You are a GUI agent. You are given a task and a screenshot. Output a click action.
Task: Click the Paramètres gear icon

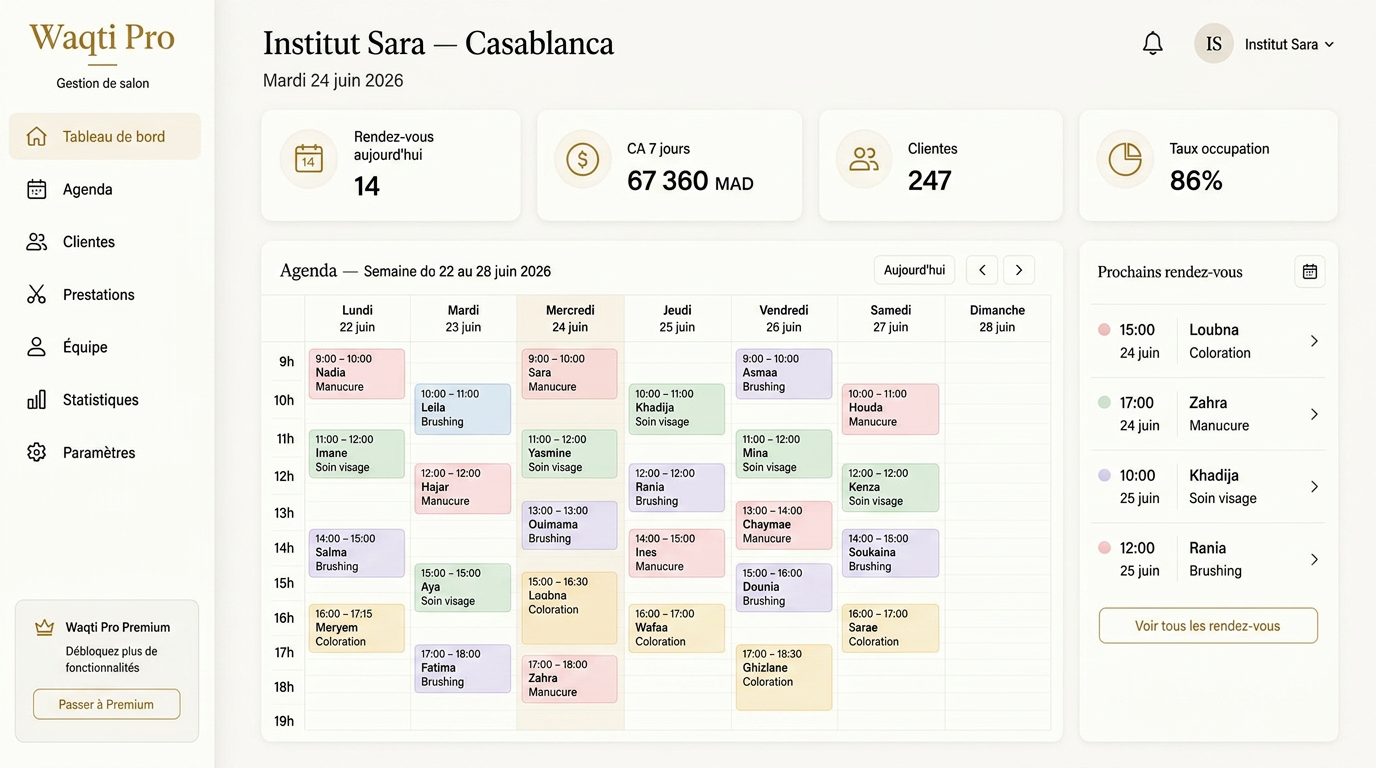point(37,452)
